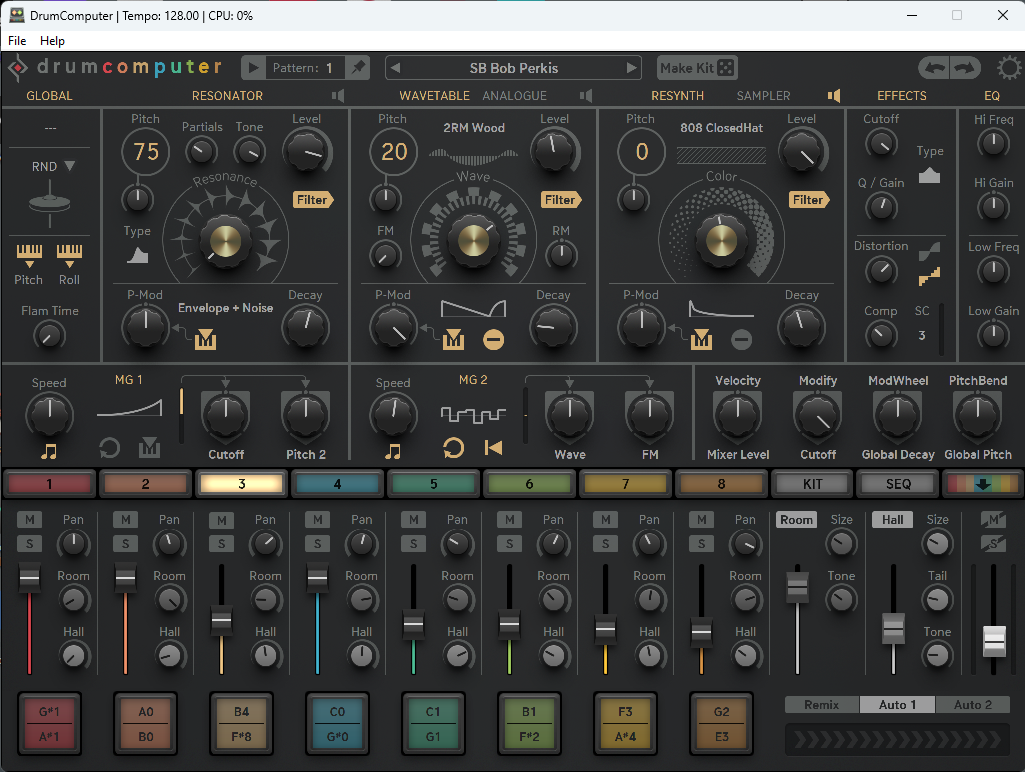Click the Resonator envelope M icon
1025x772 pixels.
point(205,339)
